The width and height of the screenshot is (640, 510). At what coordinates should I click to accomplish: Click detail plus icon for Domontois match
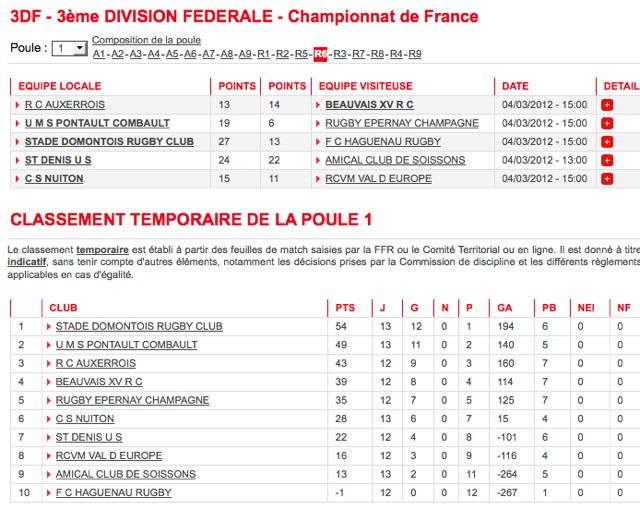(x=607, y=142)
